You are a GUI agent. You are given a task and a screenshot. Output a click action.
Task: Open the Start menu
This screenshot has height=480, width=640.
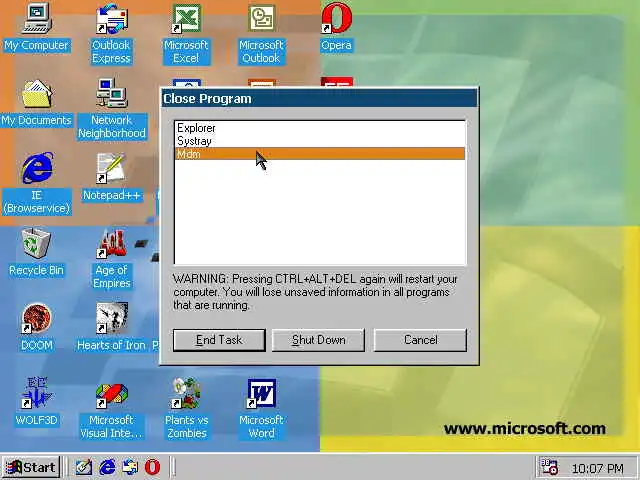pos(31,467)
